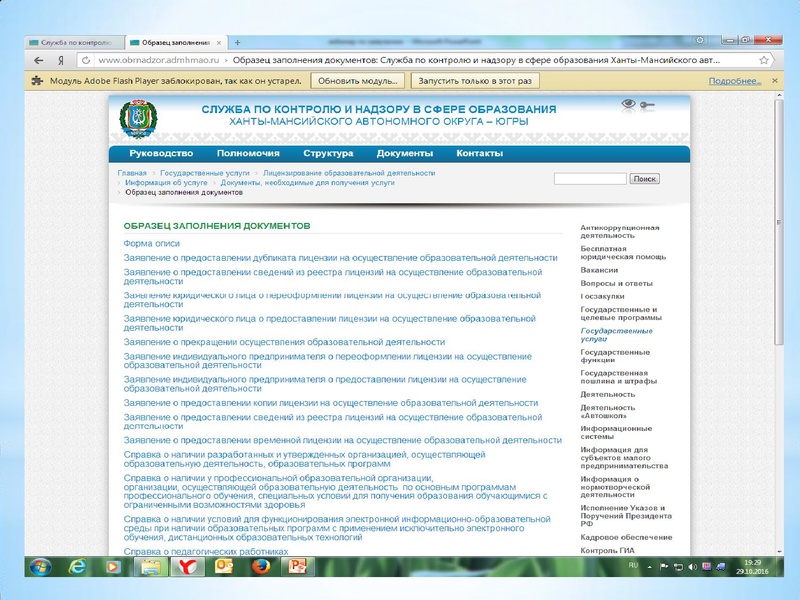Click the 'Подробнее...' link in notification bar
The image size is (800, 600).
tap(731, 79)
